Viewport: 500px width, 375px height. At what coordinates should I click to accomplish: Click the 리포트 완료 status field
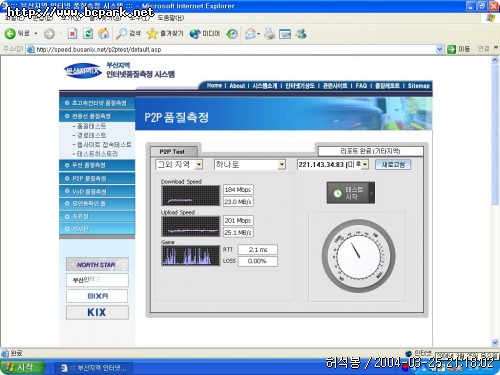[x=370, y=151]
